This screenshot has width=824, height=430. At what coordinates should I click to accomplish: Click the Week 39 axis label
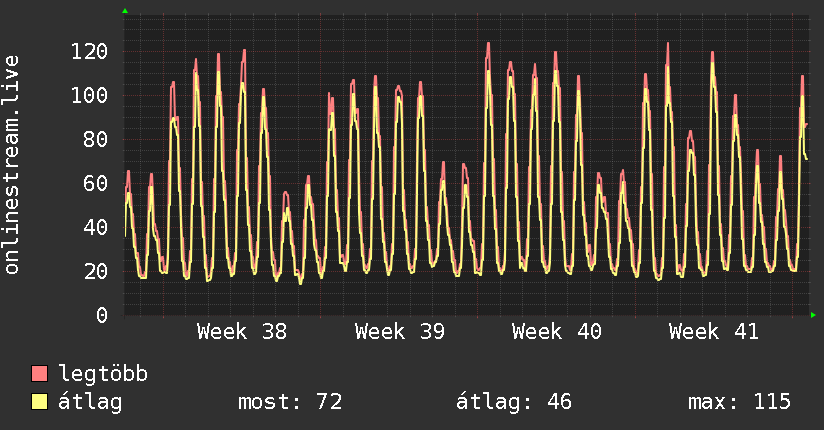point(400,332)
